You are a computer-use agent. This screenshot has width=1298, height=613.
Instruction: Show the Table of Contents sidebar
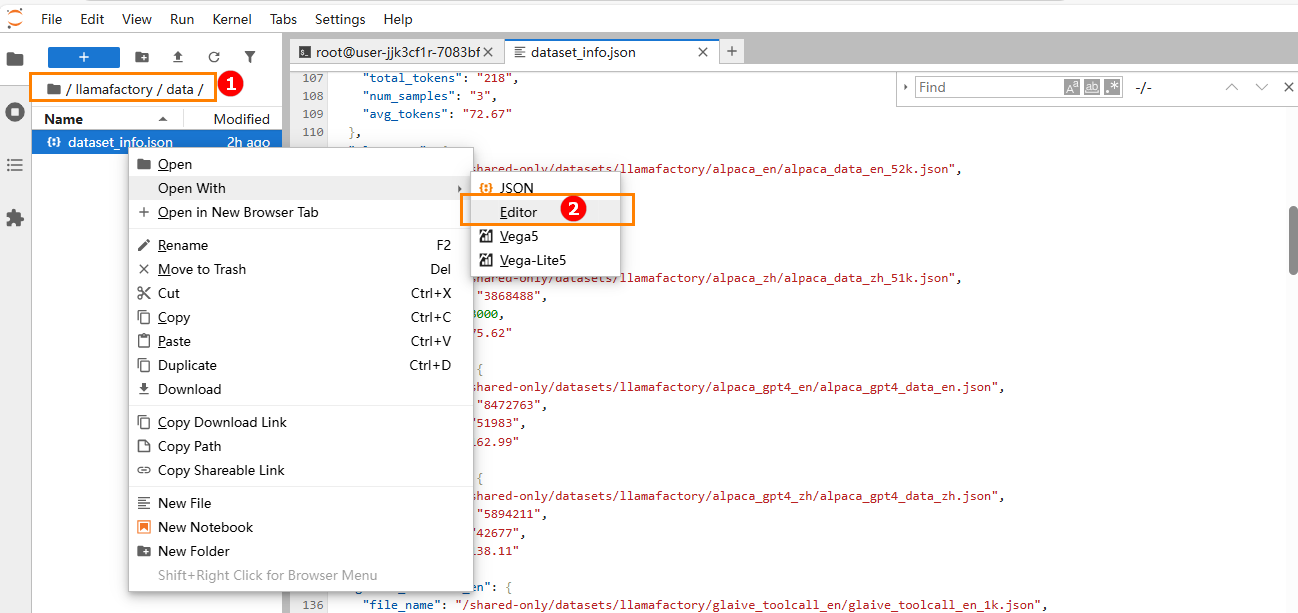click(15, 165)
